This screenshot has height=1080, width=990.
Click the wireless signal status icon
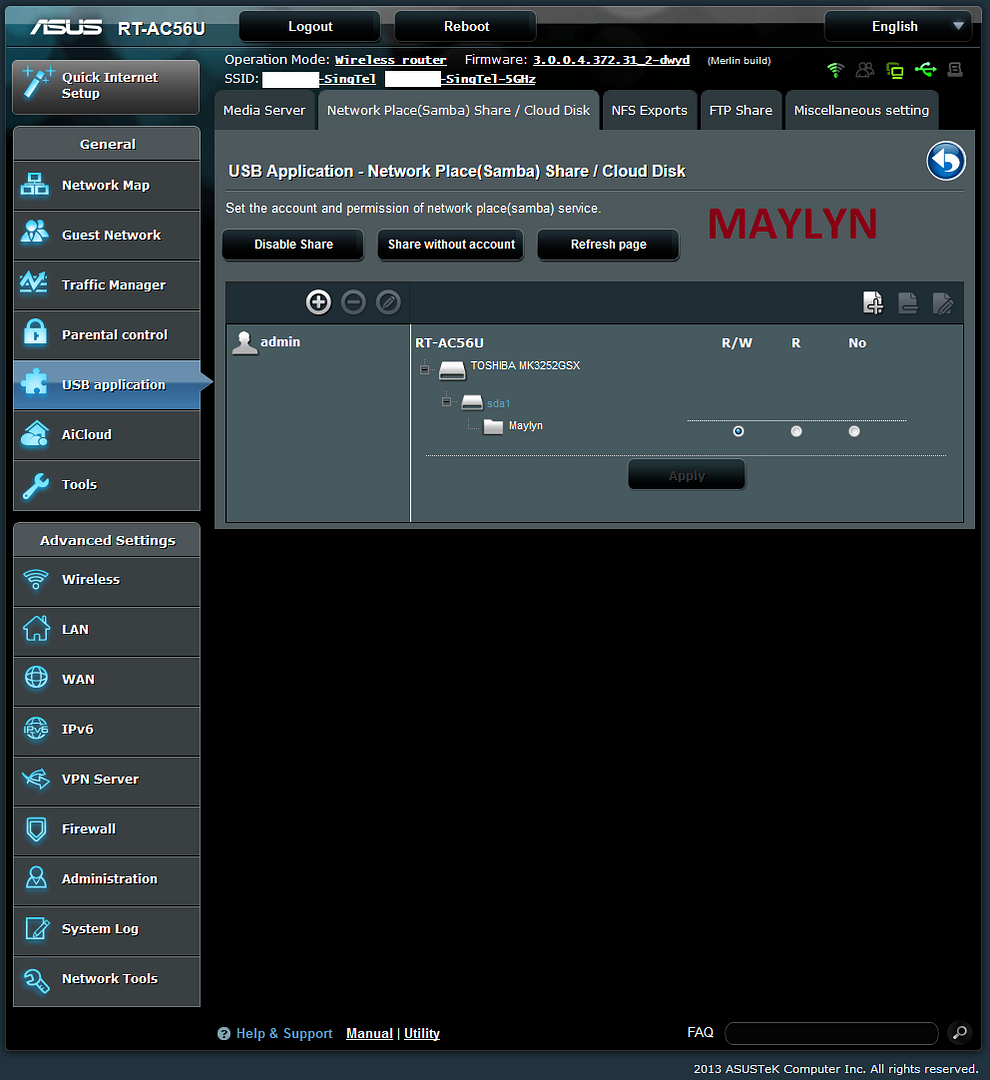pos(835,70)
